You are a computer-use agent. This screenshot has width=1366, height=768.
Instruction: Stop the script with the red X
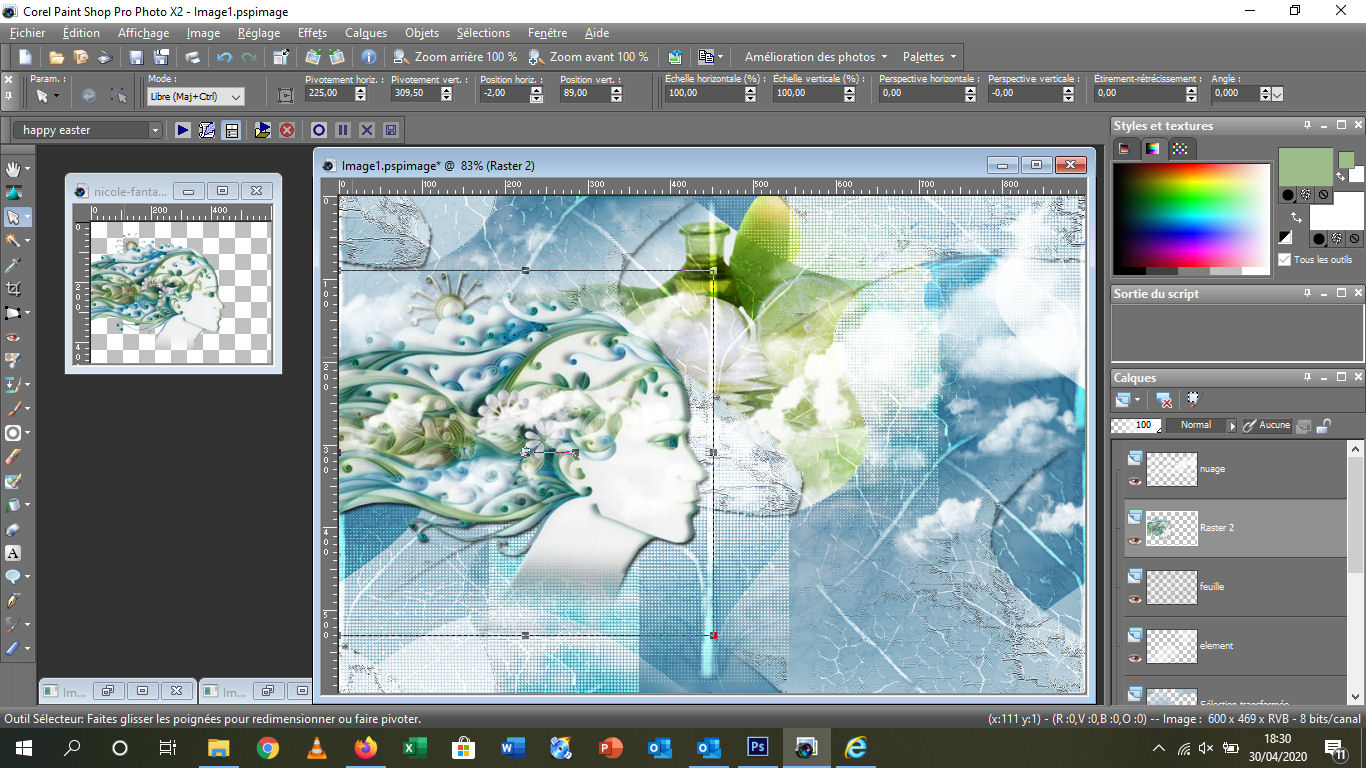[x=287, y=130]
